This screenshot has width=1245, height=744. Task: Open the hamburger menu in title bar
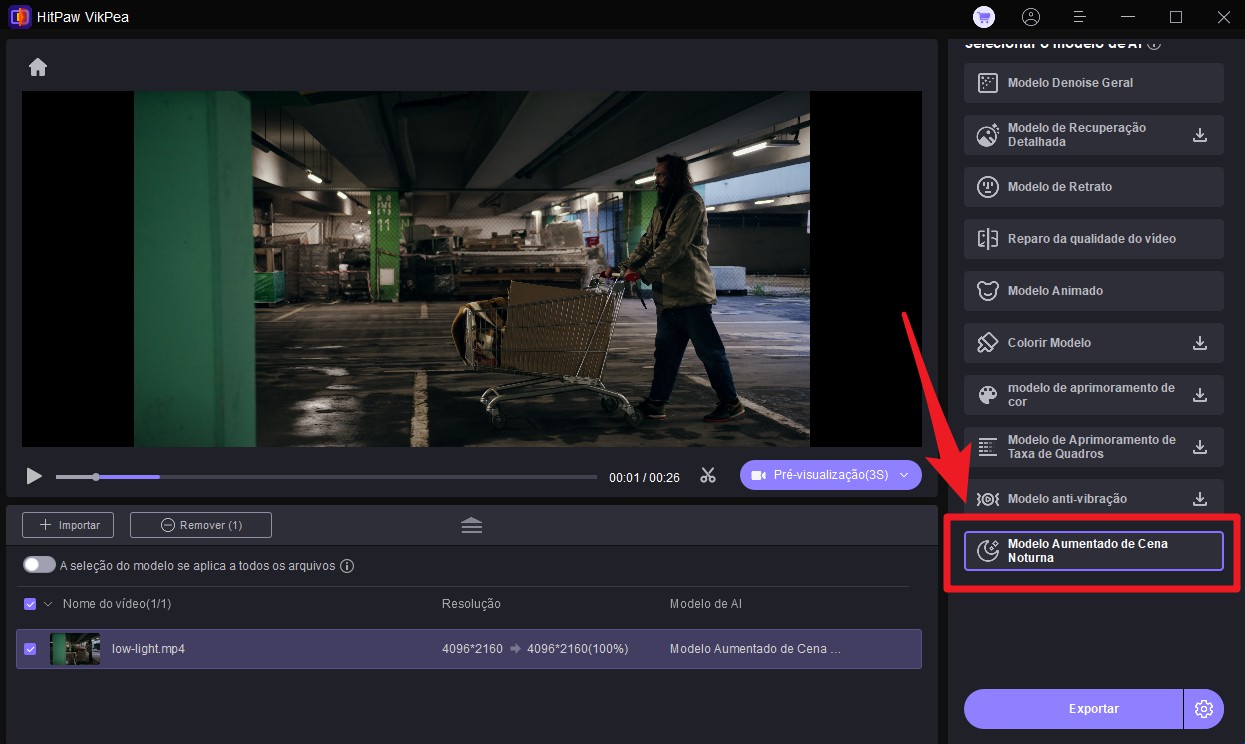(x=1079, y=17)
